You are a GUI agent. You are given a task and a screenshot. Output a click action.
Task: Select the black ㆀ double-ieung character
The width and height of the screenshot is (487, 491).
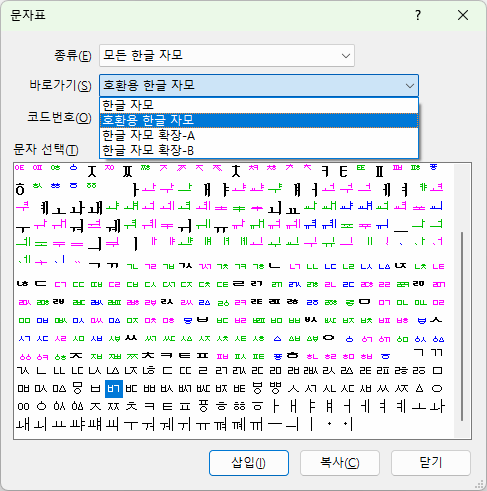pyautogui.click(x=23, y=407)
